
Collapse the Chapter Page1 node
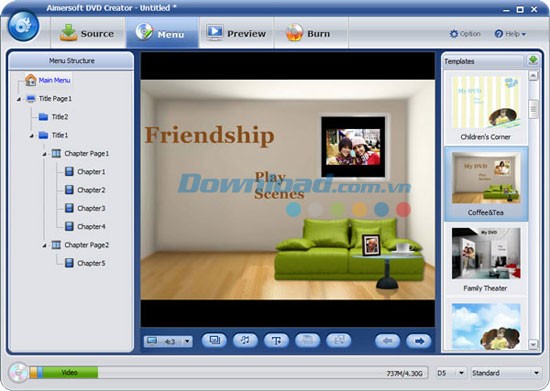pos(45,154)
